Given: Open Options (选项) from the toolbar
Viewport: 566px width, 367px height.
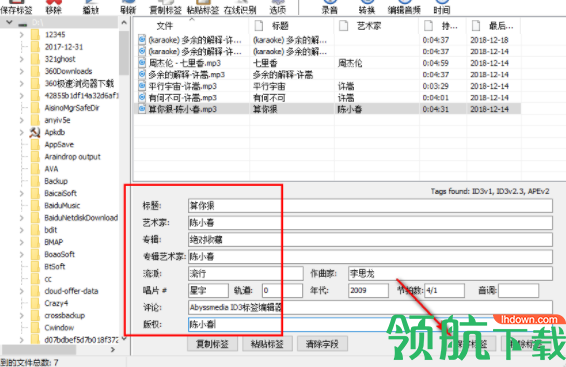Looking at the screenshot, I should click(x=278, y=7).
